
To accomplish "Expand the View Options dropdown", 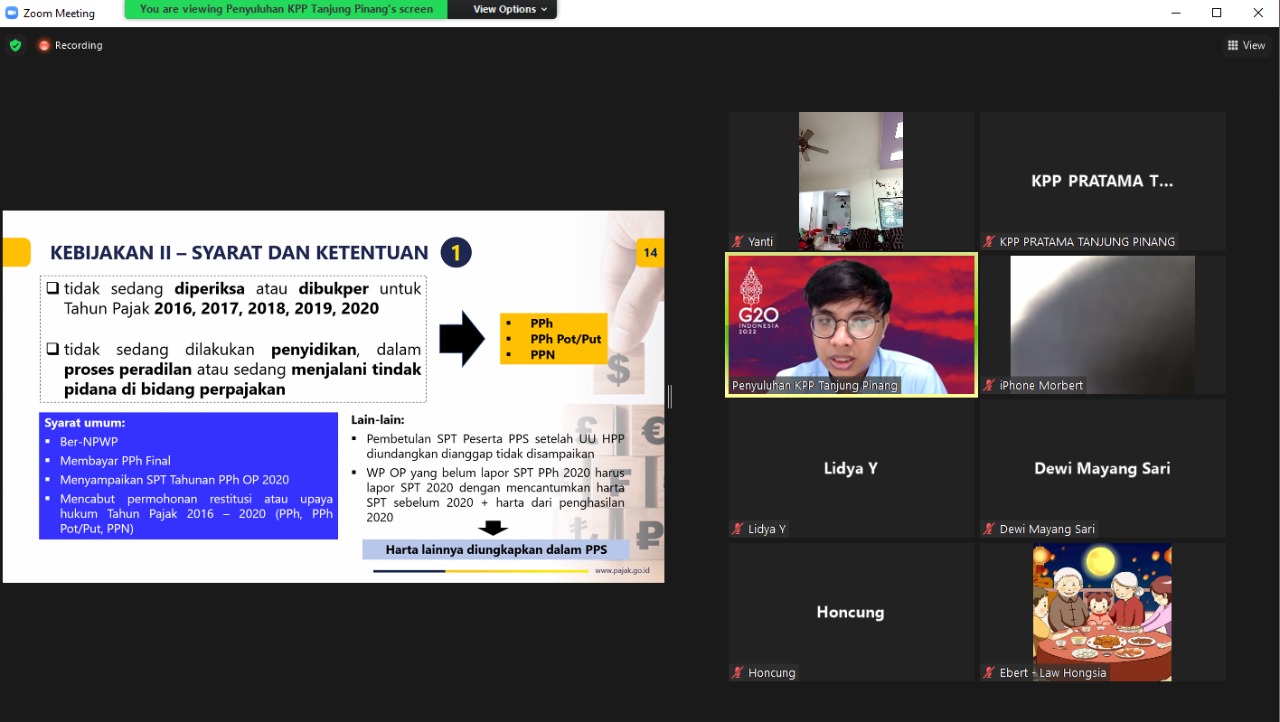I will (510, 9).
